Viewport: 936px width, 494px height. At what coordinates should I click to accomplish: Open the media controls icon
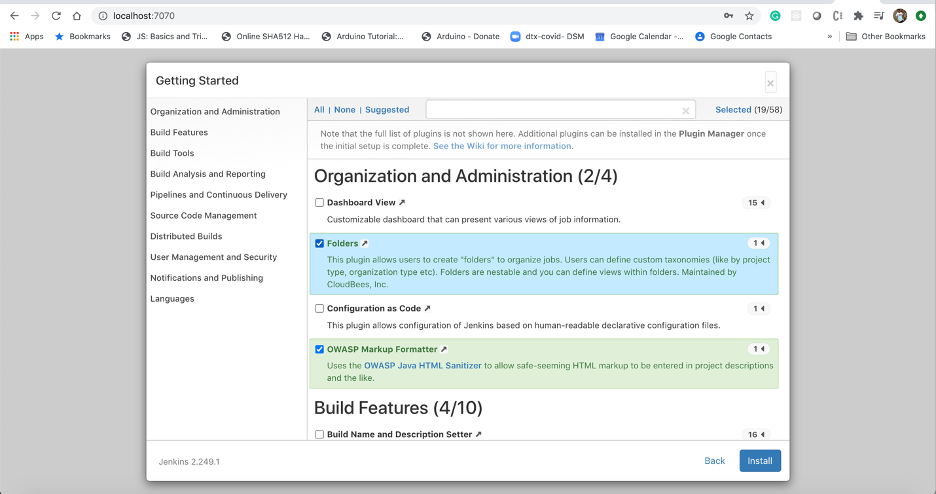click(x=879, y=16)
